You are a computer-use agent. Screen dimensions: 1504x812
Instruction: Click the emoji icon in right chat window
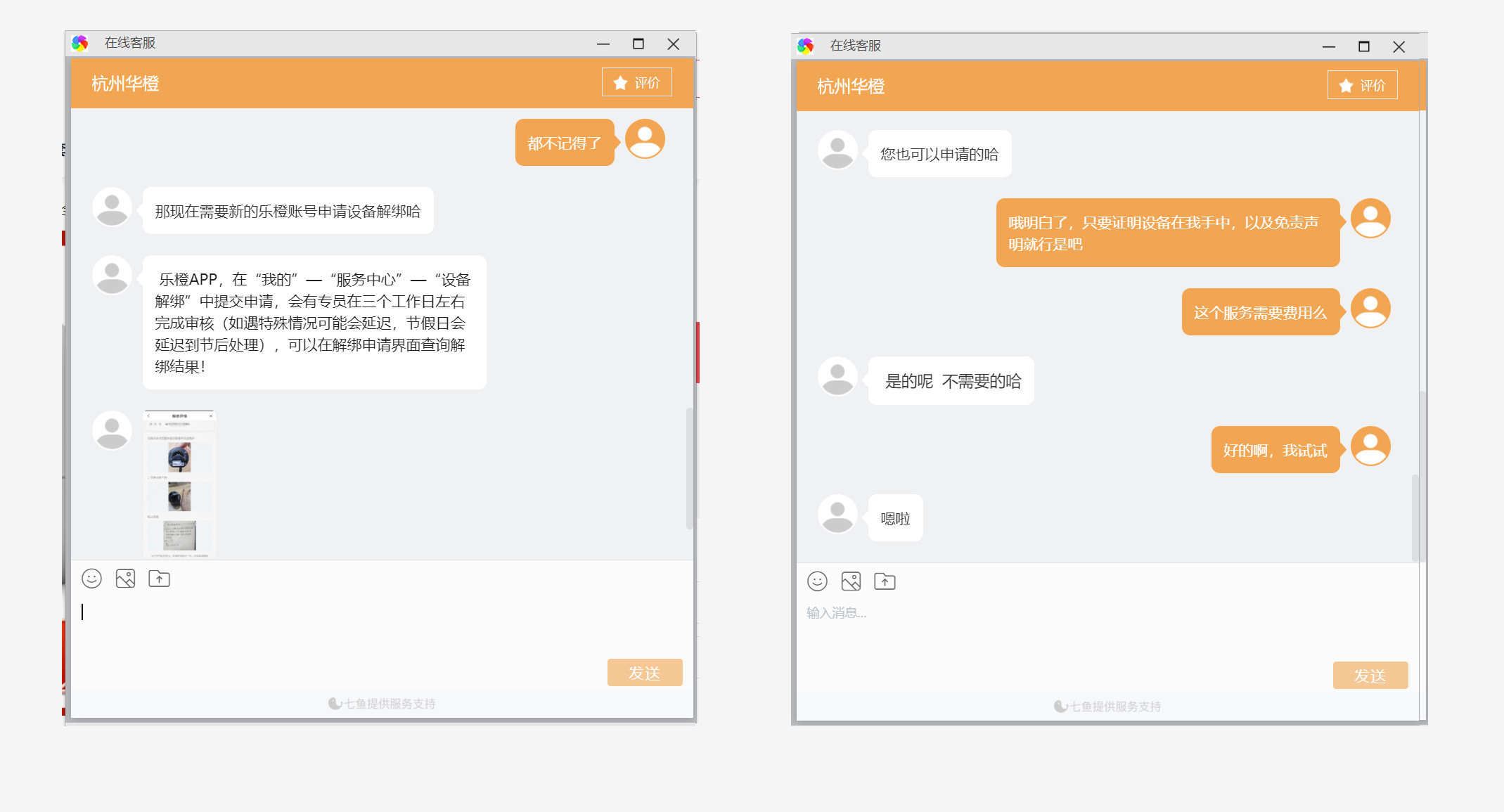click(817, 581)
